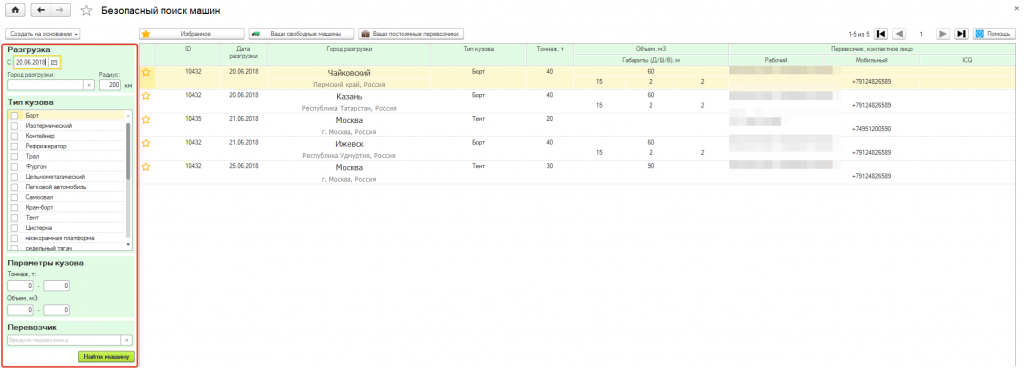1024x368 pixels.
Task: Focus the maximum Объем field
Action: click(57, 310)
